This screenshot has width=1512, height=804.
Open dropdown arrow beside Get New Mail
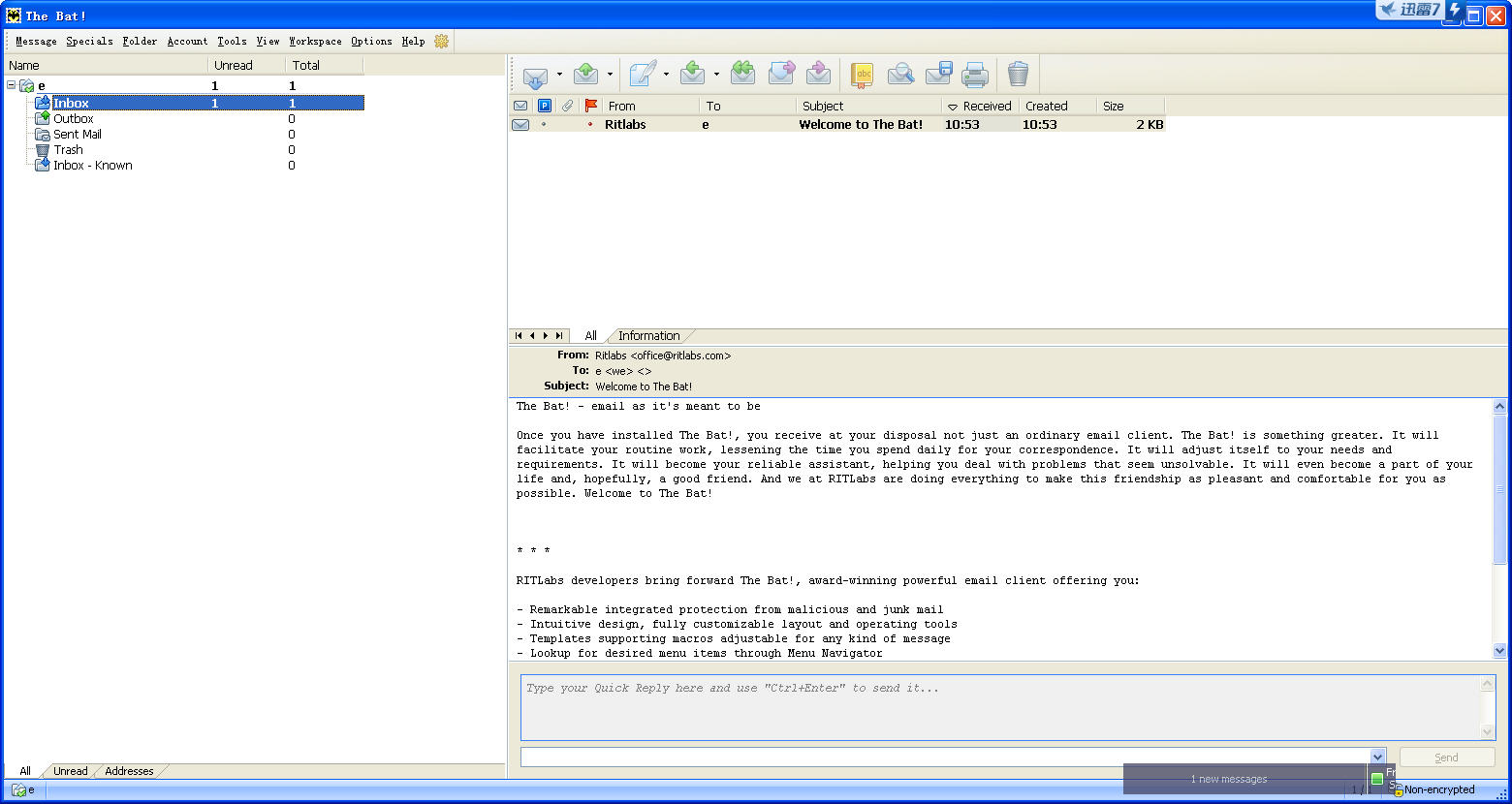pos(559,75)
